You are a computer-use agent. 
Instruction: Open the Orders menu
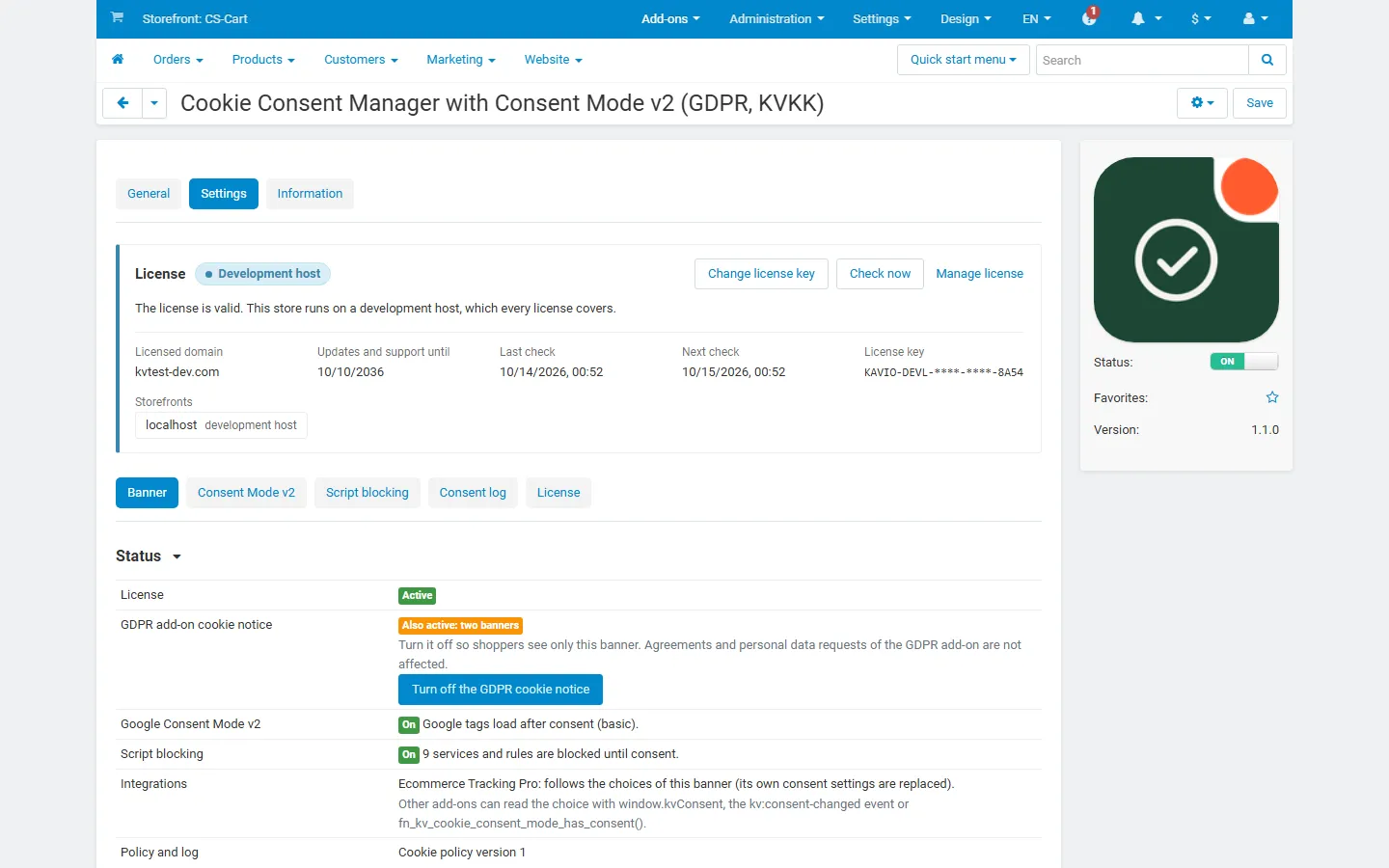178,60
